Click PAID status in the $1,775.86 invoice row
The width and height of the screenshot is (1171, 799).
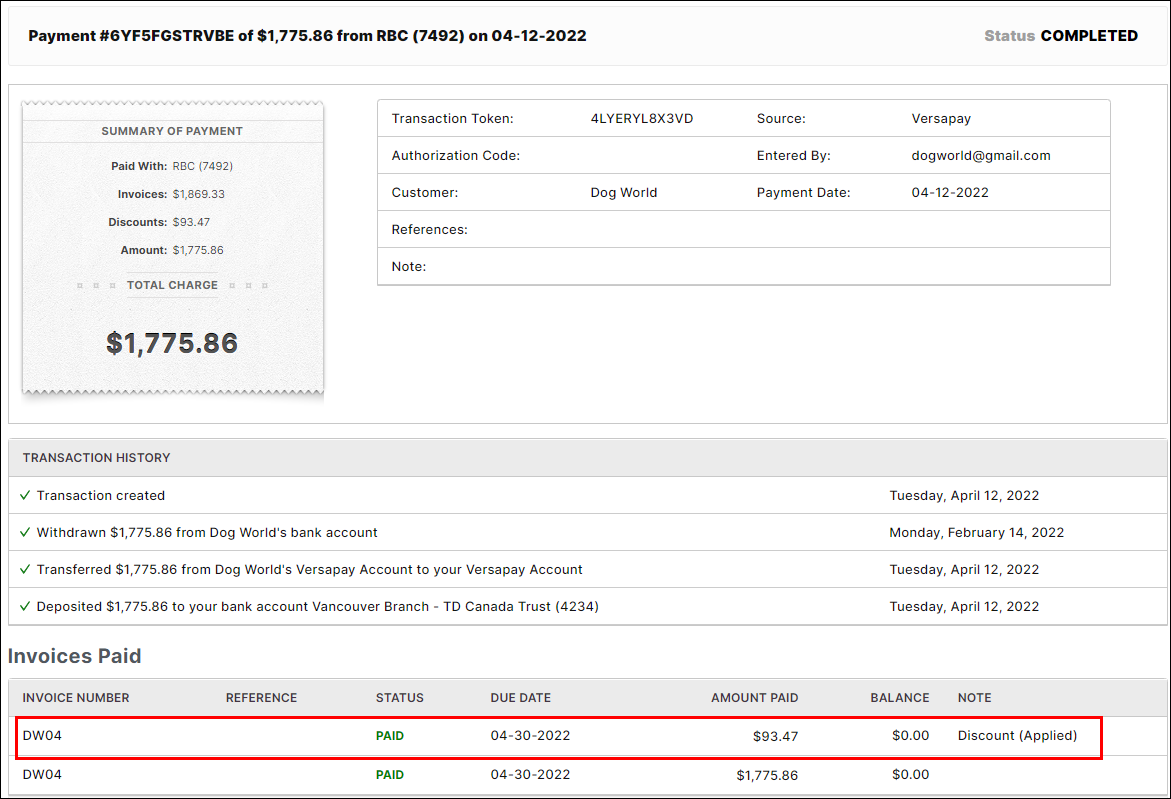coord(390,774)
